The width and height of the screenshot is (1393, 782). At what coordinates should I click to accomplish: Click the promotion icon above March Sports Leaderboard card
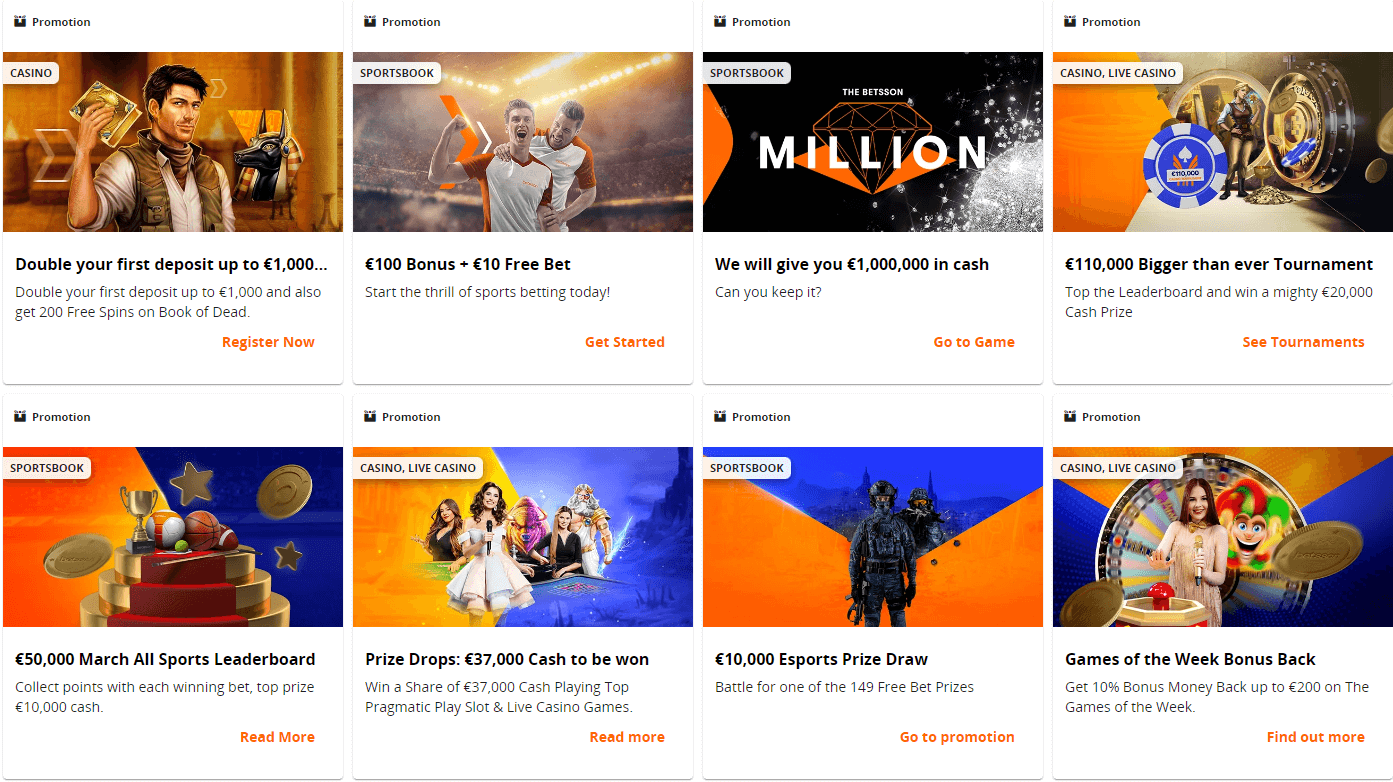click(20, 417)
